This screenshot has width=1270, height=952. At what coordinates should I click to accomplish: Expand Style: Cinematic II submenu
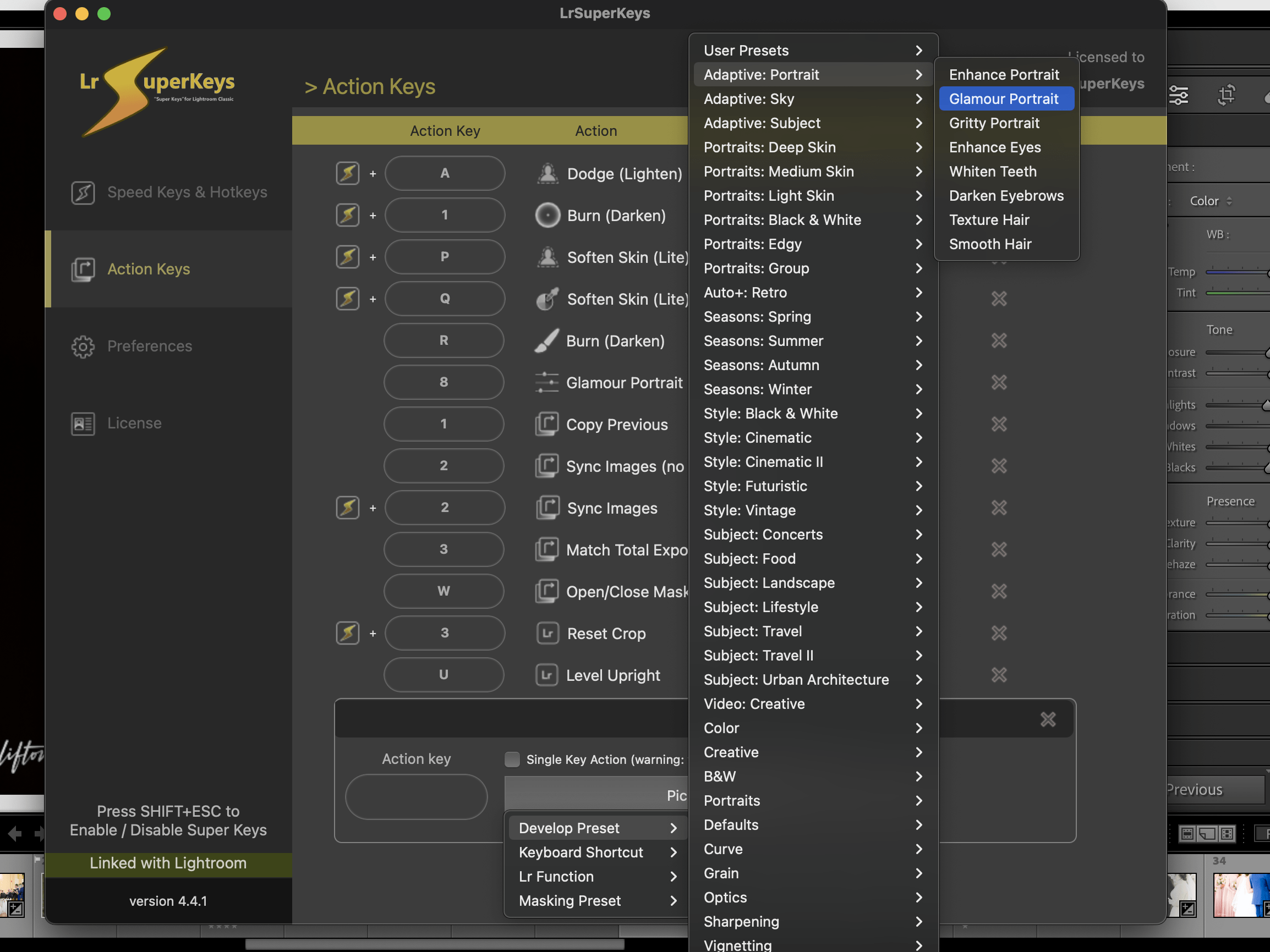(x=813, y=462)
